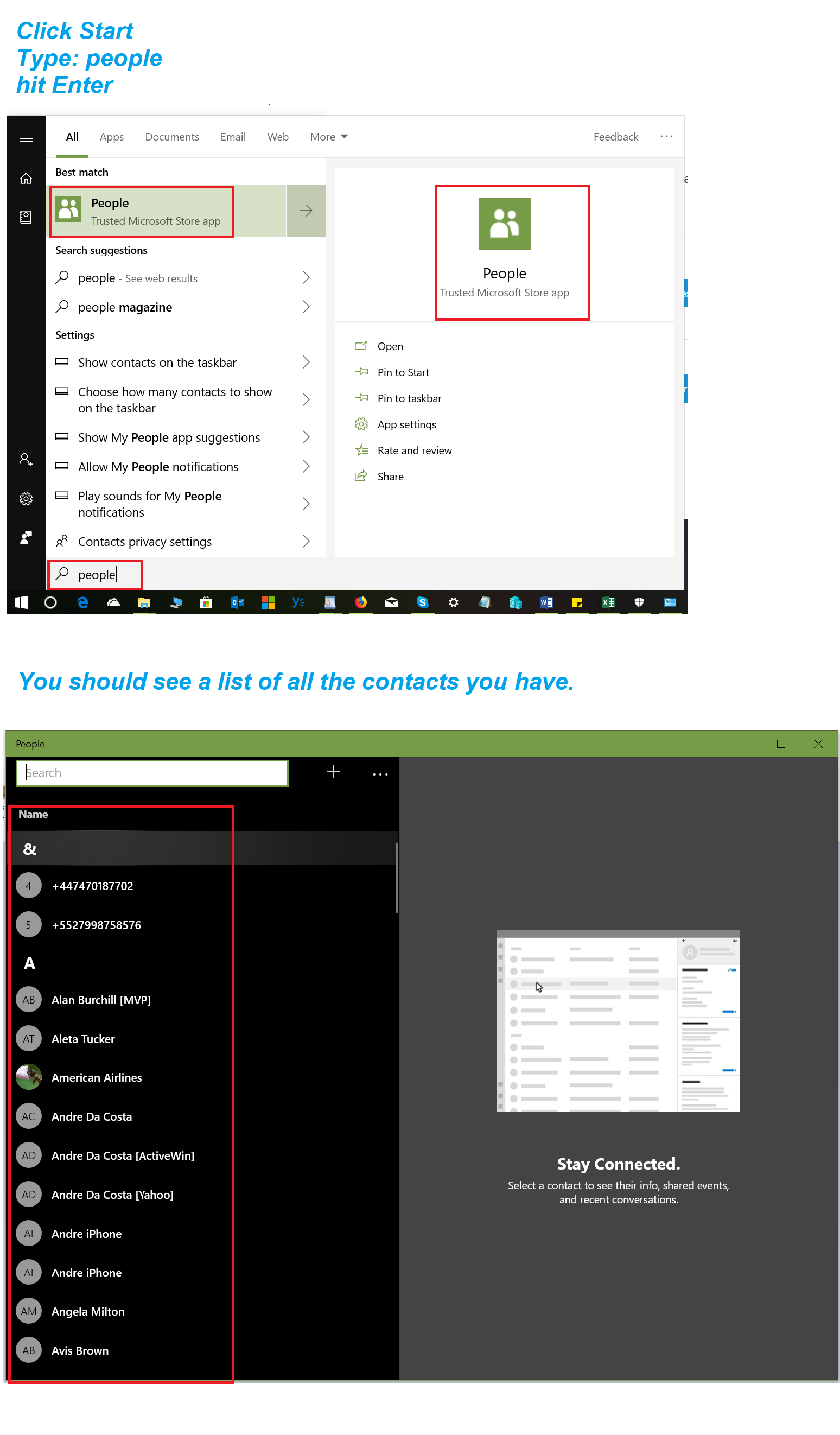Jump using the 'A' index header
The width and height of the screenshot is (840, 1435).
point(30,963)
